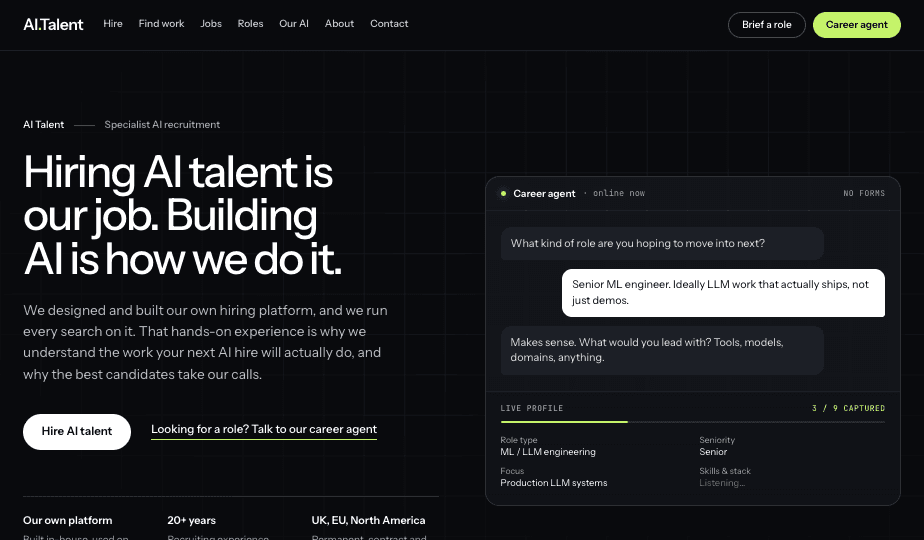Click the 'Career agent' chat header title

[544, 193]
